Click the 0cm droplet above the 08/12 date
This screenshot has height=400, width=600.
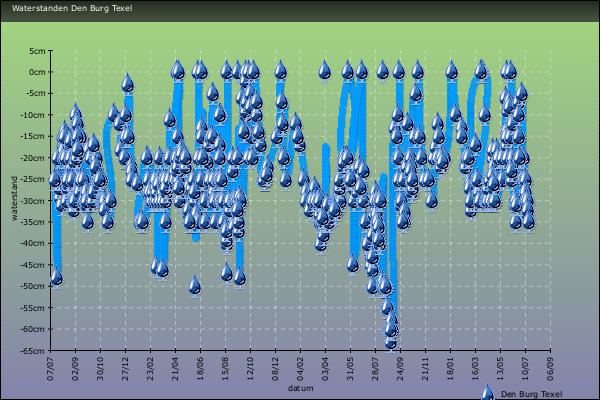click(281, 71)
